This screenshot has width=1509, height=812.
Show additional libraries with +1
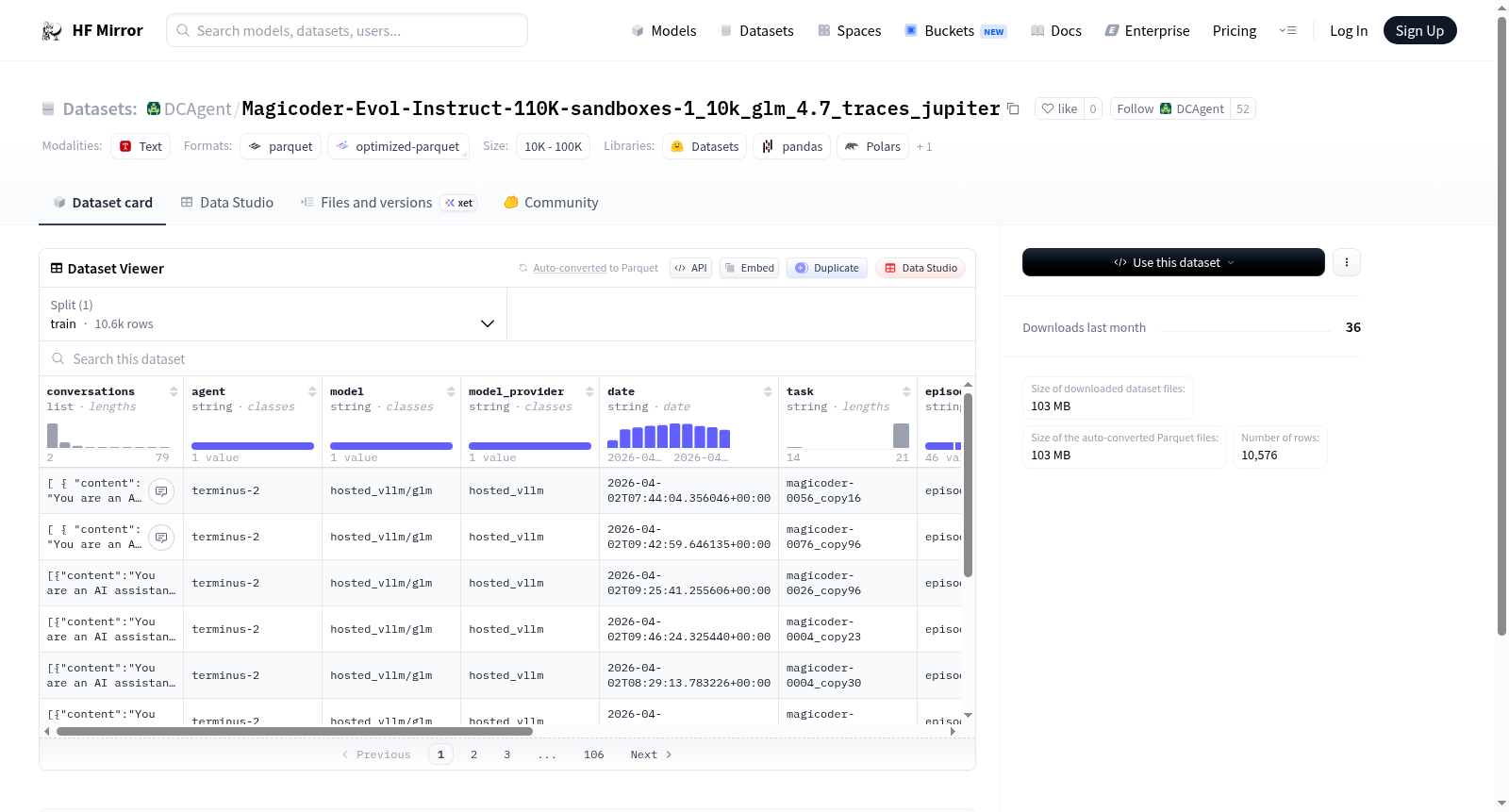point(924,147)
